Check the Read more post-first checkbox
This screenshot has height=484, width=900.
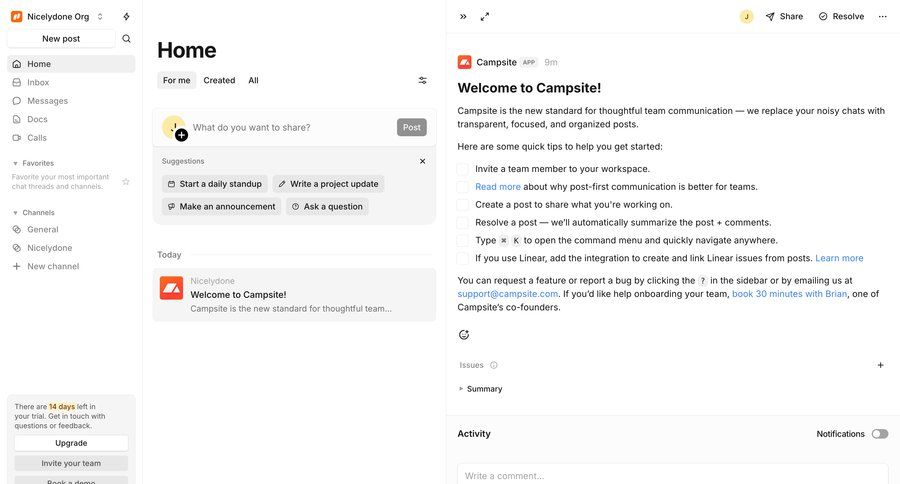[x=462, y=187]
